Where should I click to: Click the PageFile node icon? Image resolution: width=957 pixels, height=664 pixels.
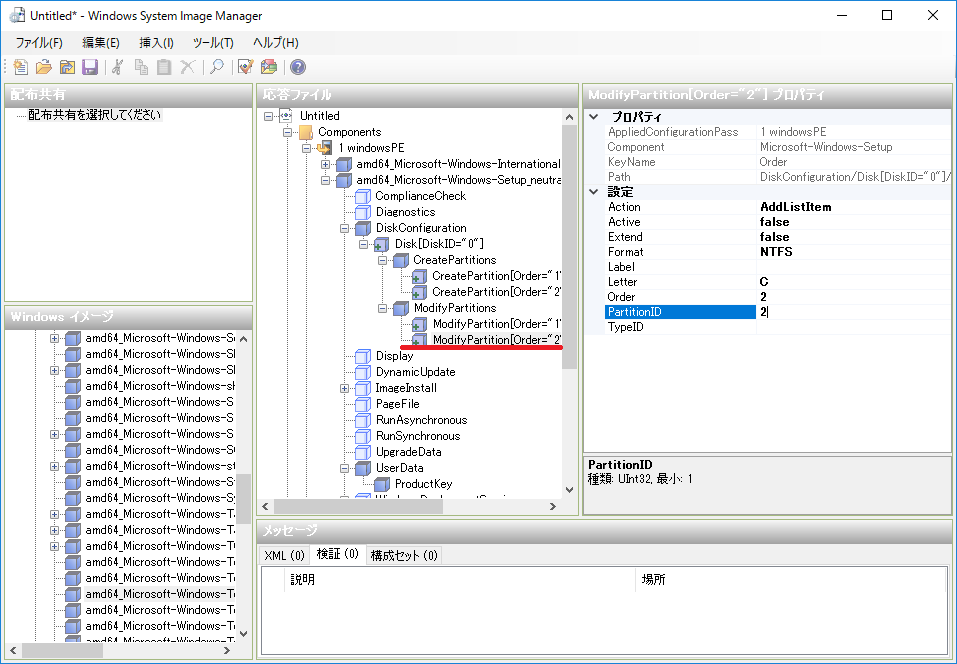click(x=363, y=404)
